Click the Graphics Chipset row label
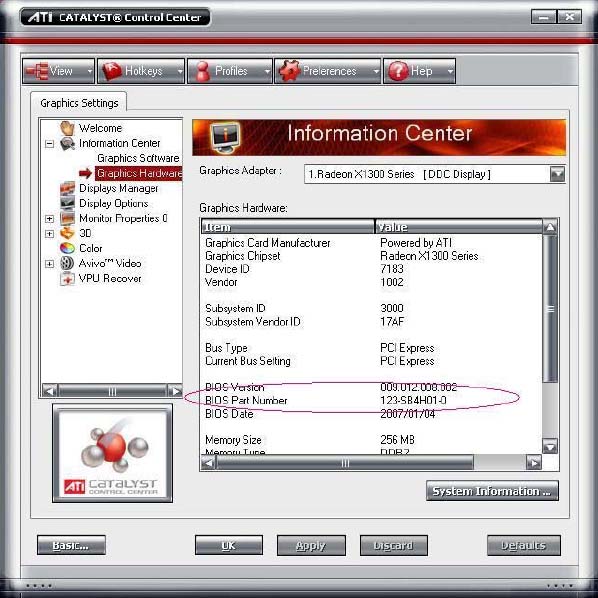This screenshot has height=598, width=598. 243,256
